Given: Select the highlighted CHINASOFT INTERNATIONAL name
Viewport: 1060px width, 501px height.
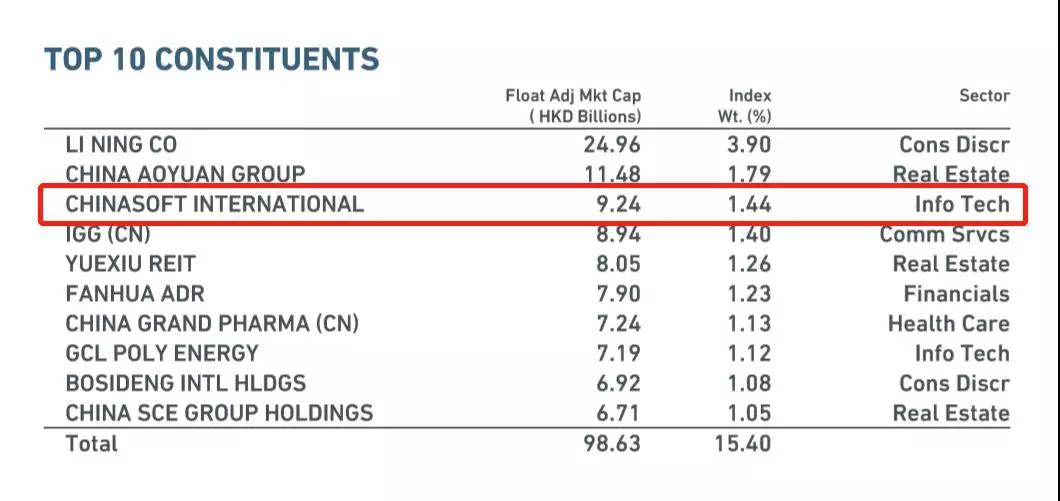Looking at the screenshot, I should [x=214, y=205].
